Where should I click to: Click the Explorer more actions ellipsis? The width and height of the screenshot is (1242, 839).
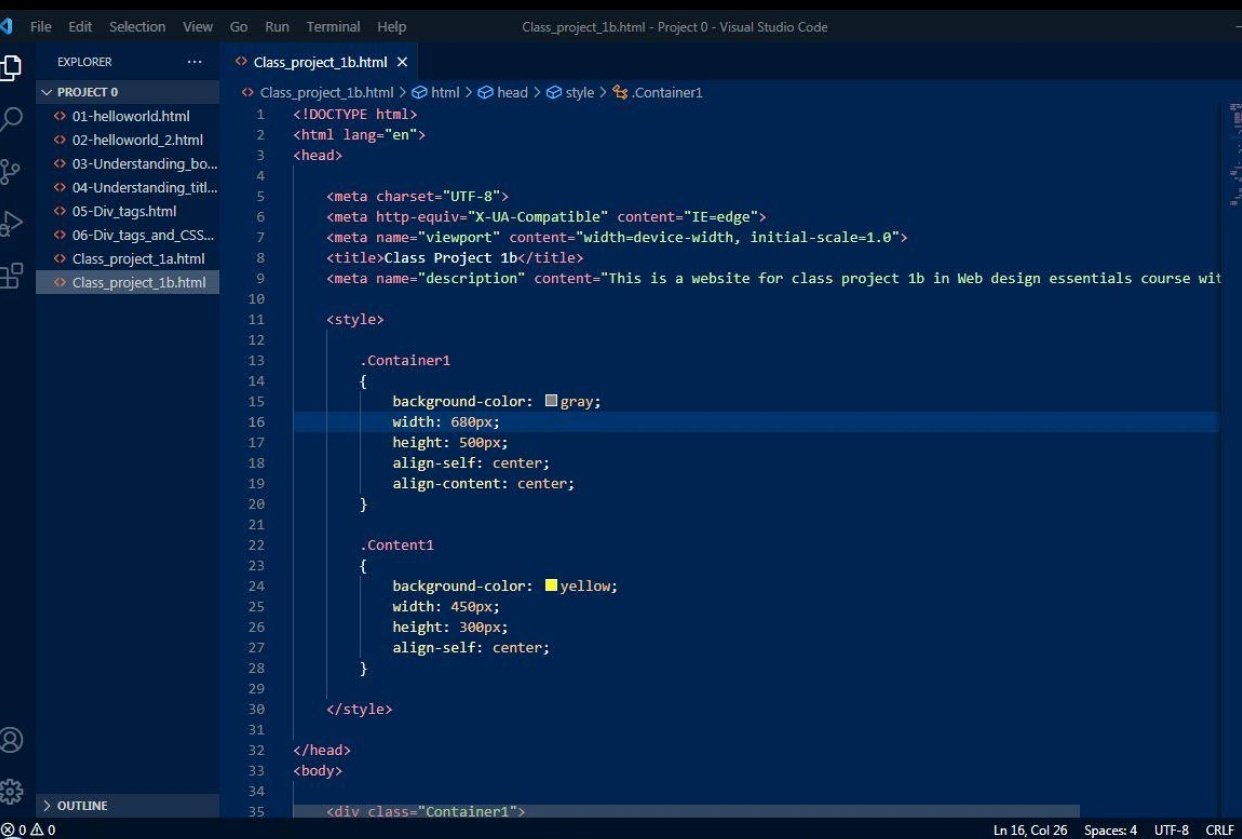194,62
